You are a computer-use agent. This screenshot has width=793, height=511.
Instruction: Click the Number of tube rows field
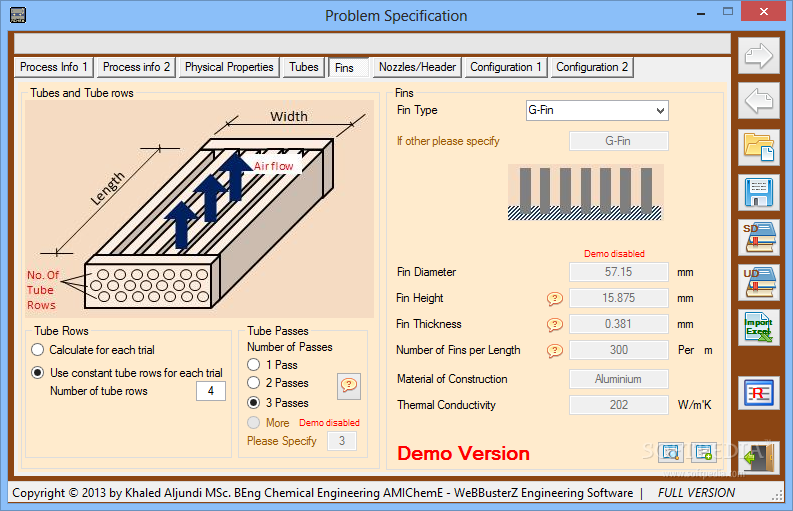(211, 391)
